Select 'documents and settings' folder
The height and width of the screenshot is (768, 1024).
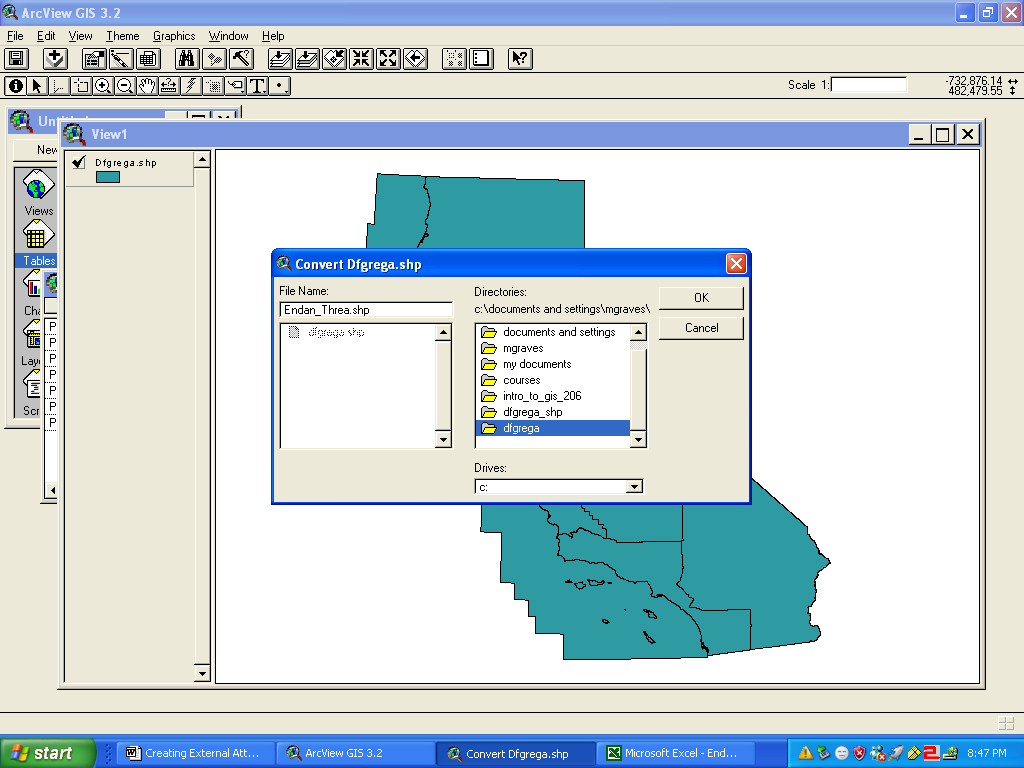point(552,332)
